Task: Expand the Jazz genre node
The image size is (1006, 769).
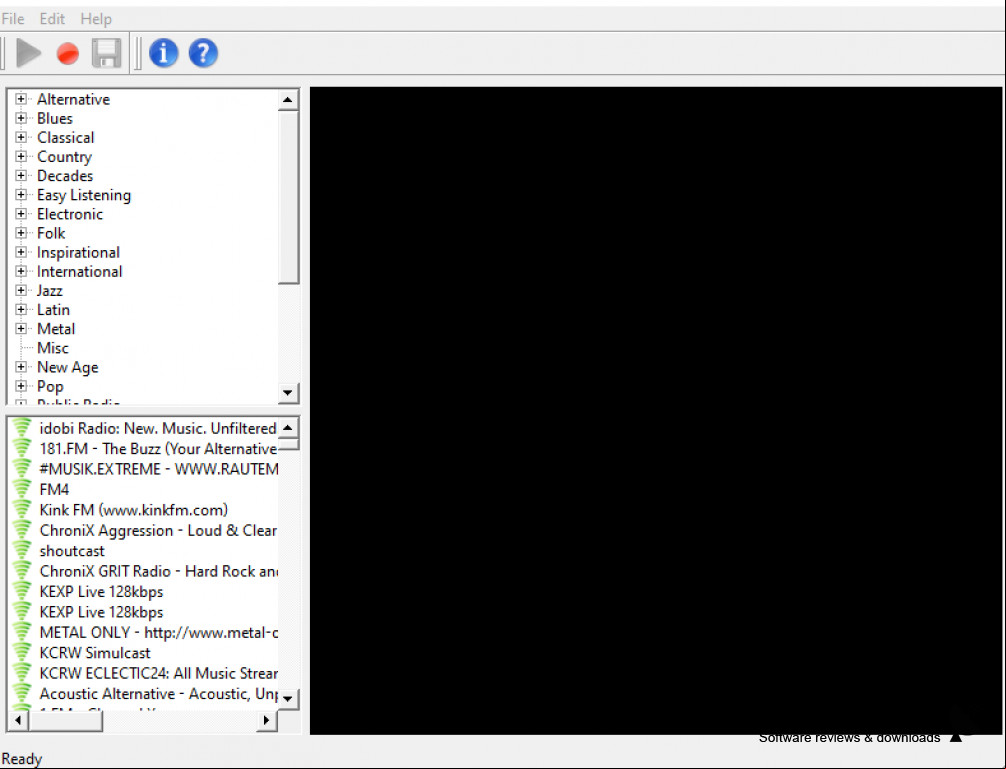Action: [21, 291]
